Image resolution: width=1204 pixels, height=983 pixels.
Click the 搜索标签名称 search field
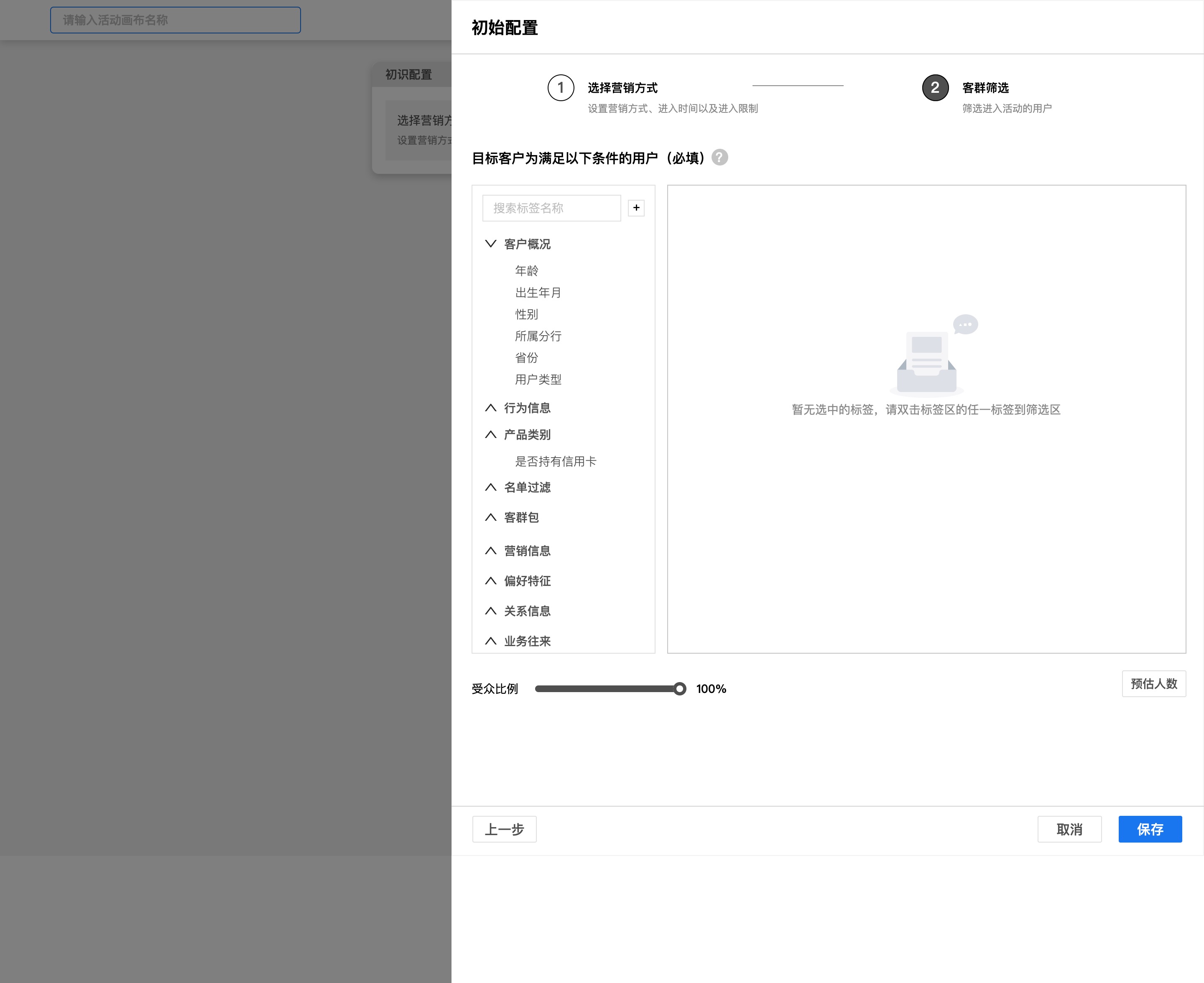tap(551, 208)
